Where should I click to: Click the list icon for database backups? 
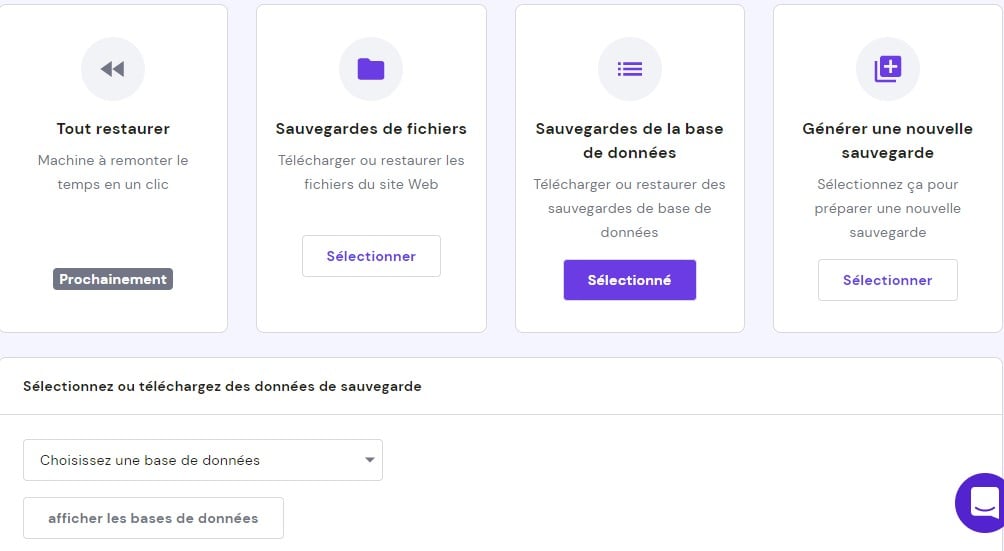629,69
